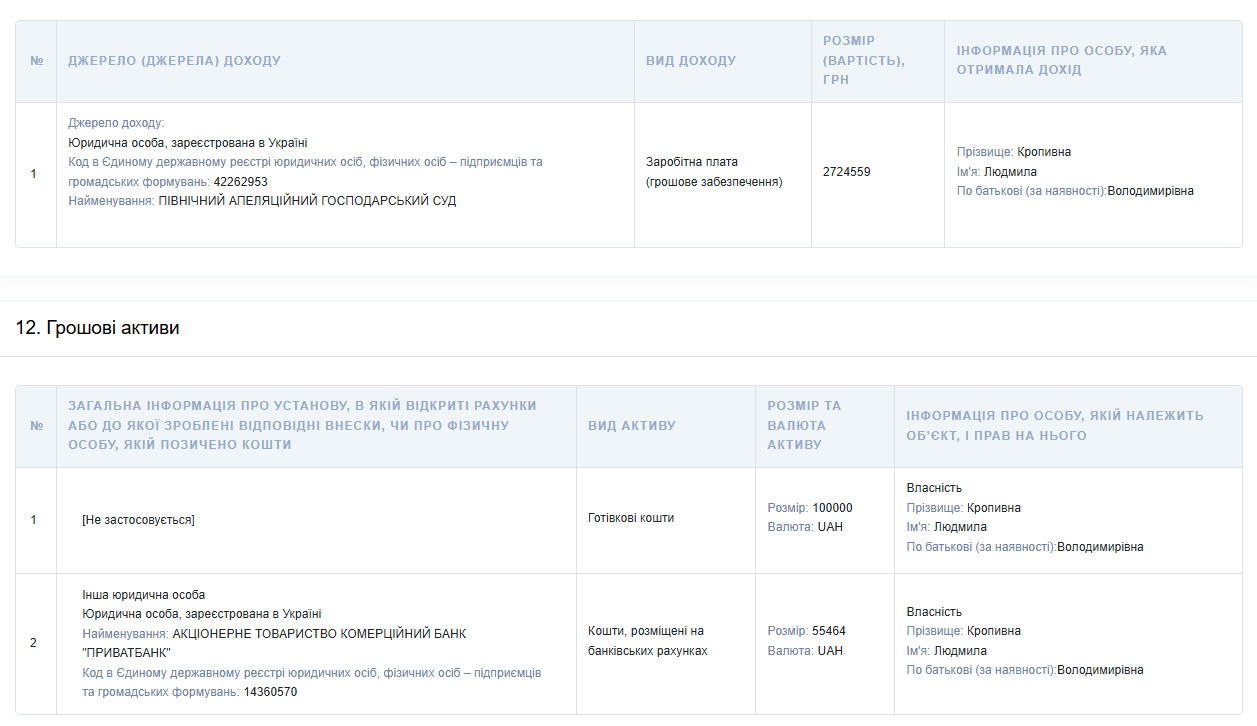Click "Загальна інформація про установу" column header
Viewport: 1257px width, 726px height.
tap(302, 425)
